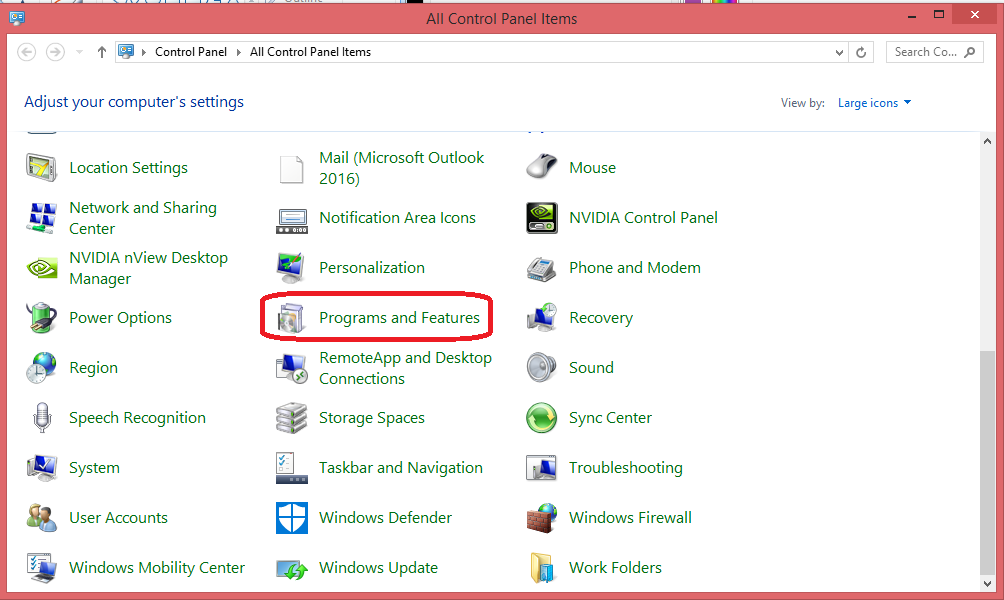The height and width of the screenshot is (600, 1004).
Task: Open the NVIDIA Control Panel icon
Action: (541, 218)
